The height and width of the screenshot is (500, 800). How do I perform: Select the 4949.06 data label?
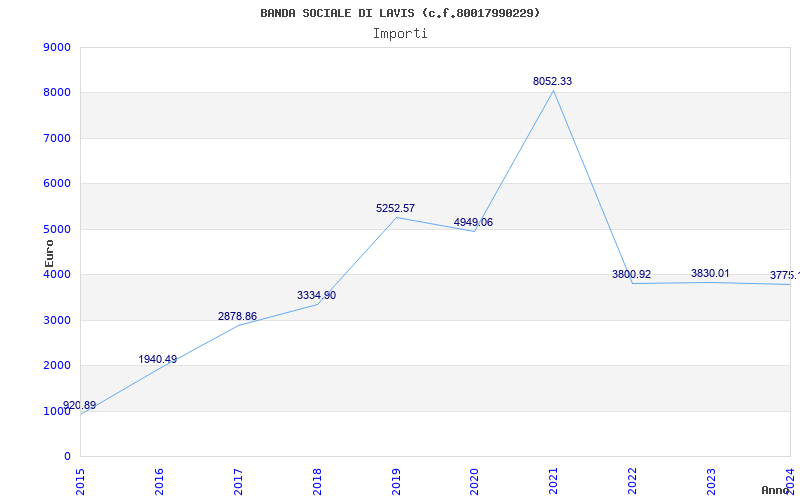tap(473, 222)
